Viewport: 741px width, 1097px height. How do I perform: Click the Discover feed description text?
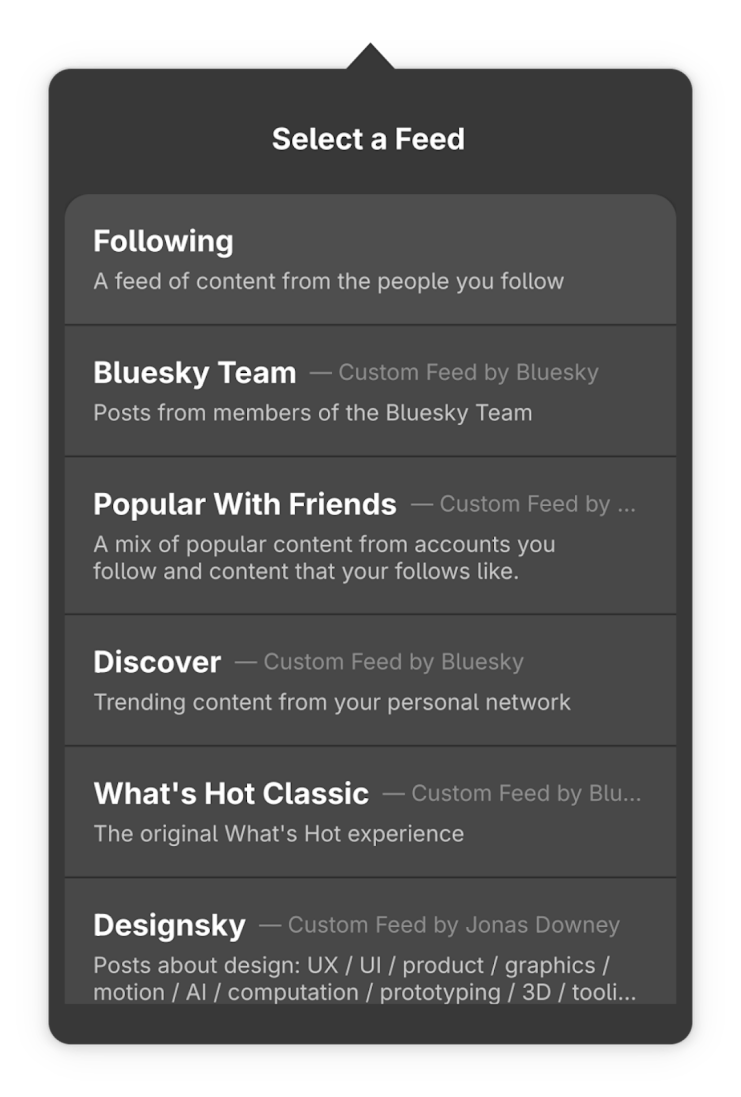point(333,702)
